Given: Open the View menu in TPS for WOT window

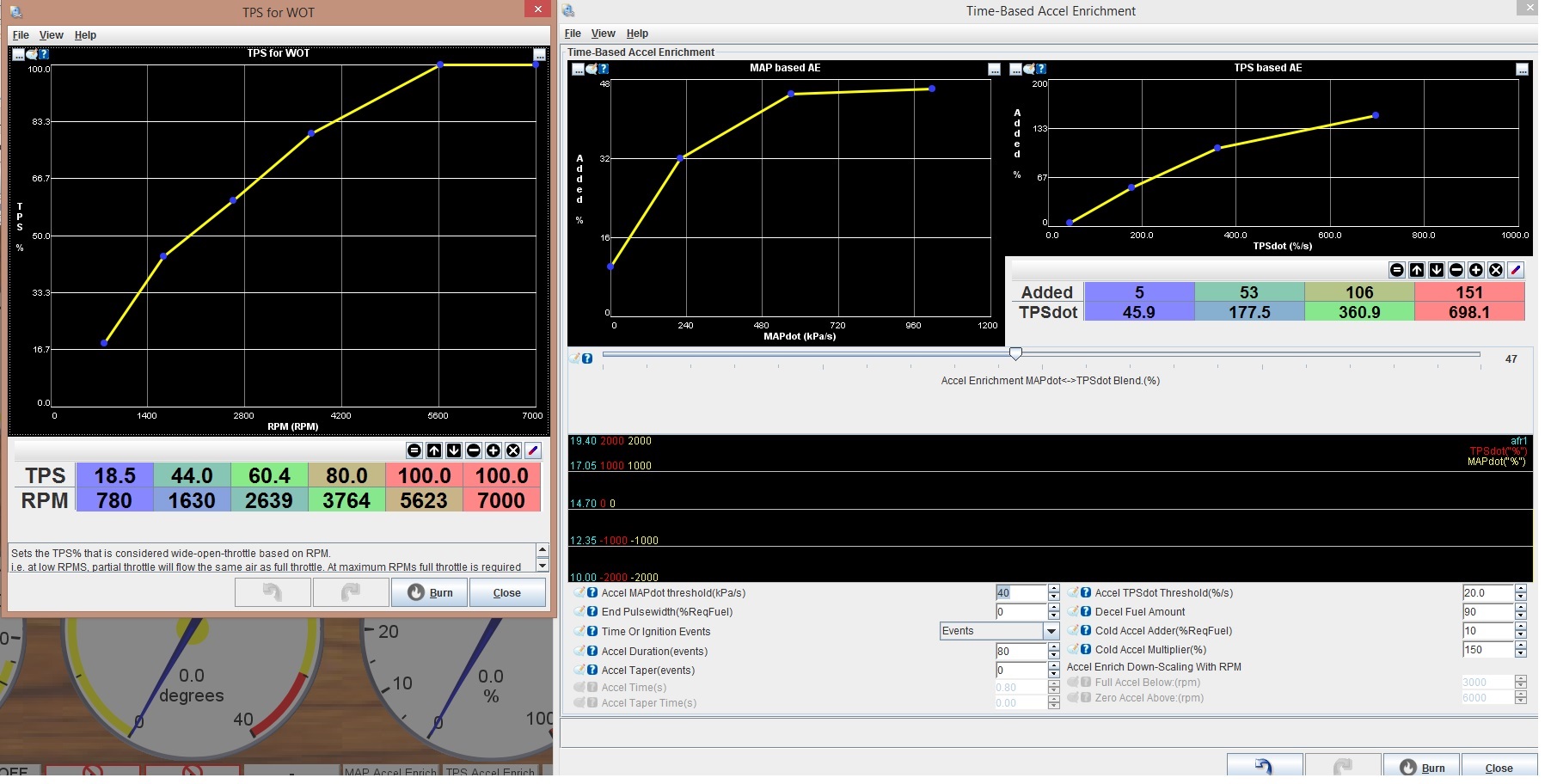Looking at the screenshot, I should click(x=51, y=35).
